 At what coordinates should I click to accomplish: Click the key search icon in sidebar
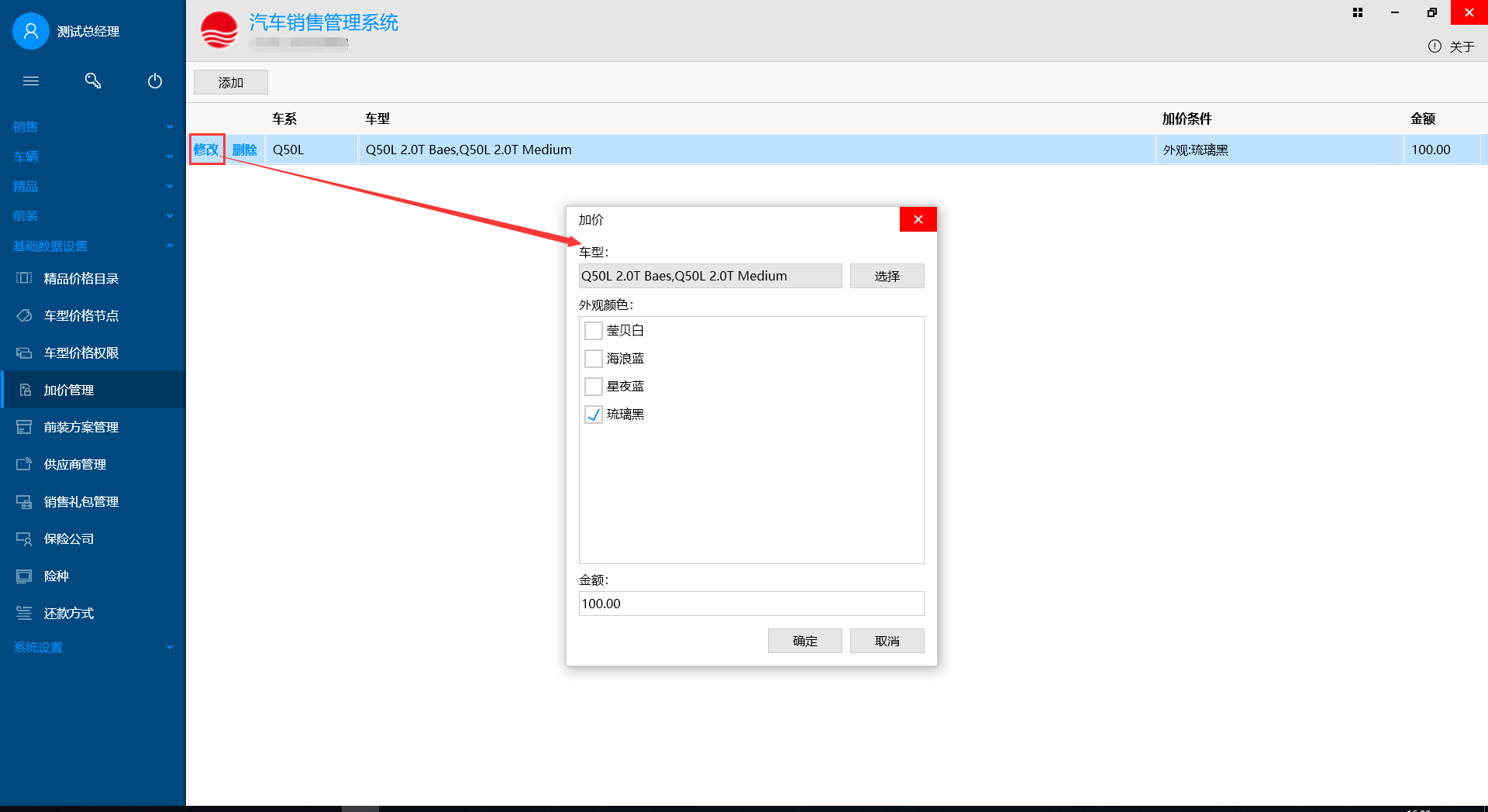point(93,81)
